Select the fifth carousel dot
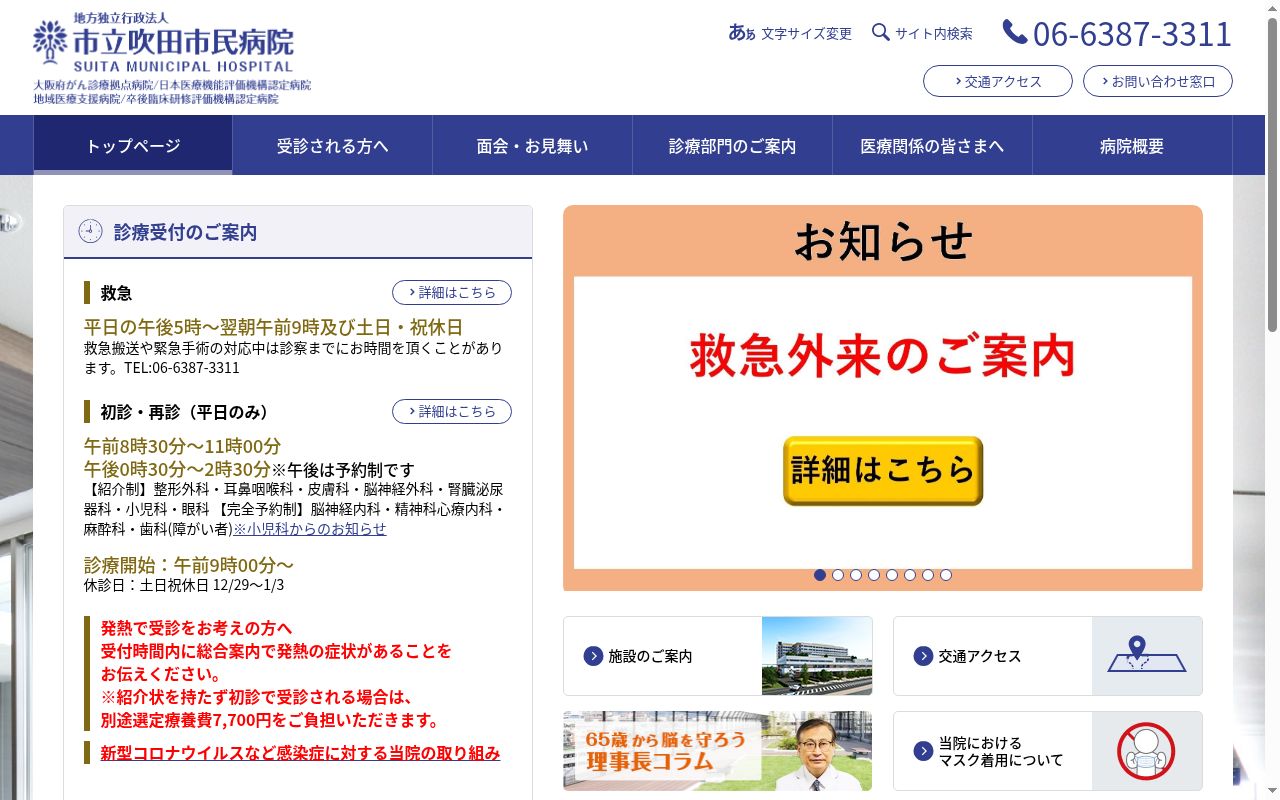This screenshot has width=1280, height=800. [x=892, y=575]
